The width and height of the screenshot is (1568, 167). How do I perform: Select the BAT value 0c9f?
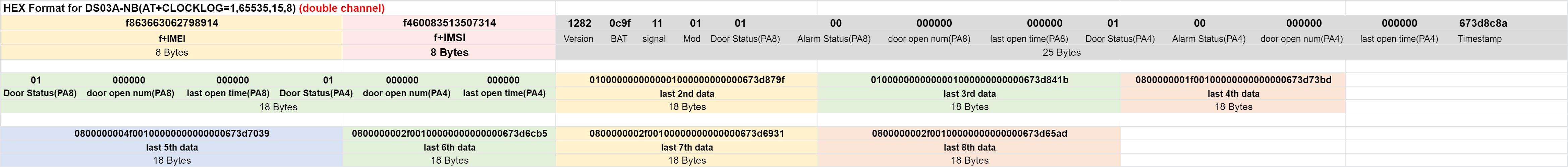point(620,23)
